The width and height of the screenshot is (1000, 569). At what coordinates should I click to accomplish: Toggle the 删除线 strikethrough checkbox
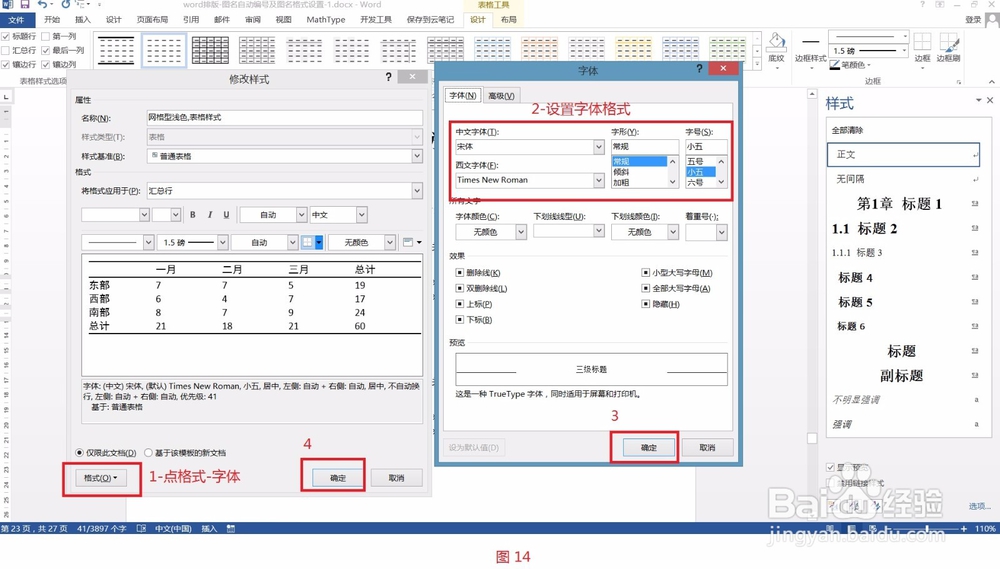click(460, 272)
